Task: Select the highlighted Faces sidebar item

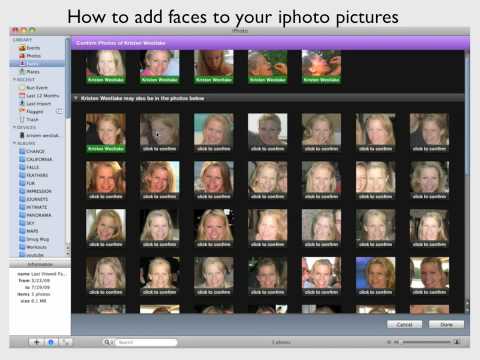Action: click(x=37, y=63)
